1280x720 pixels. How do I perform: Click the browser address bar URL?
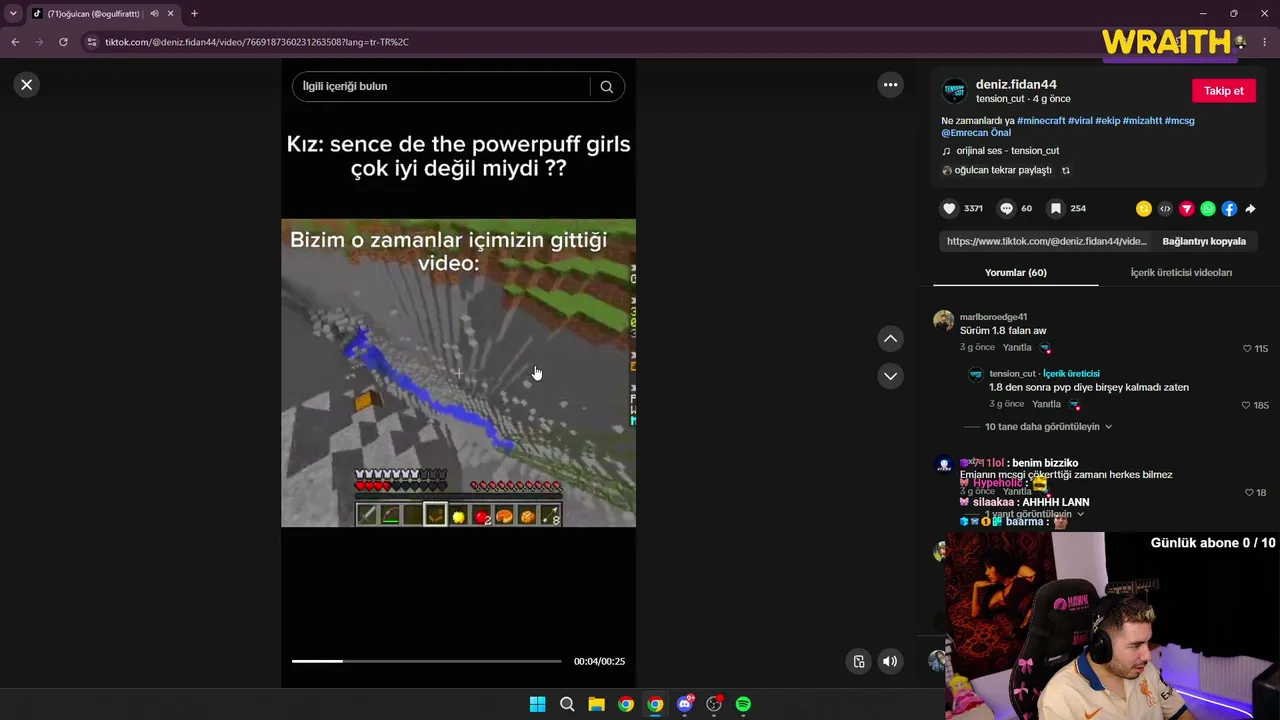[257, 42]
